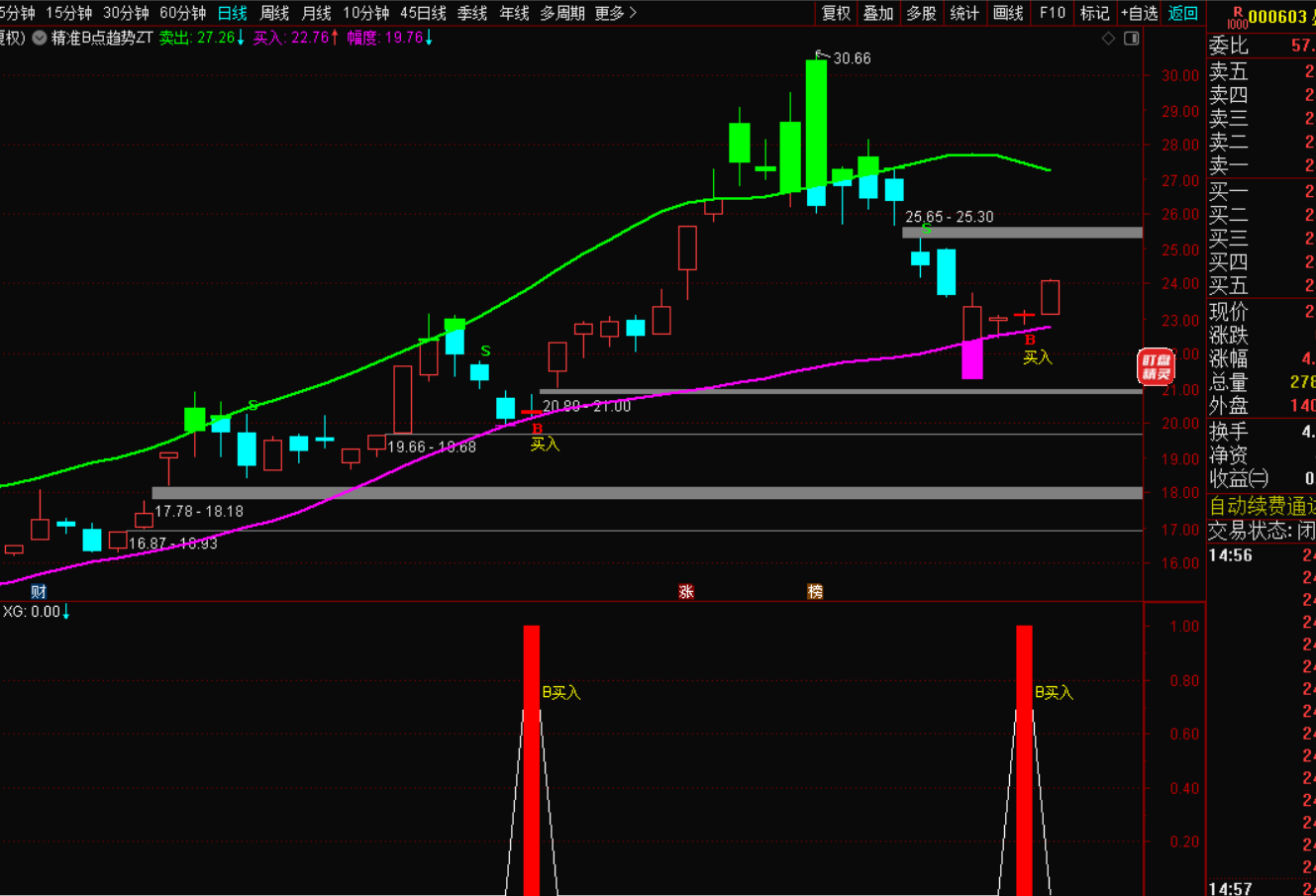1316x896 pixels.
Task: Click the 返回 back button
Action: (x=1183, y=13)
